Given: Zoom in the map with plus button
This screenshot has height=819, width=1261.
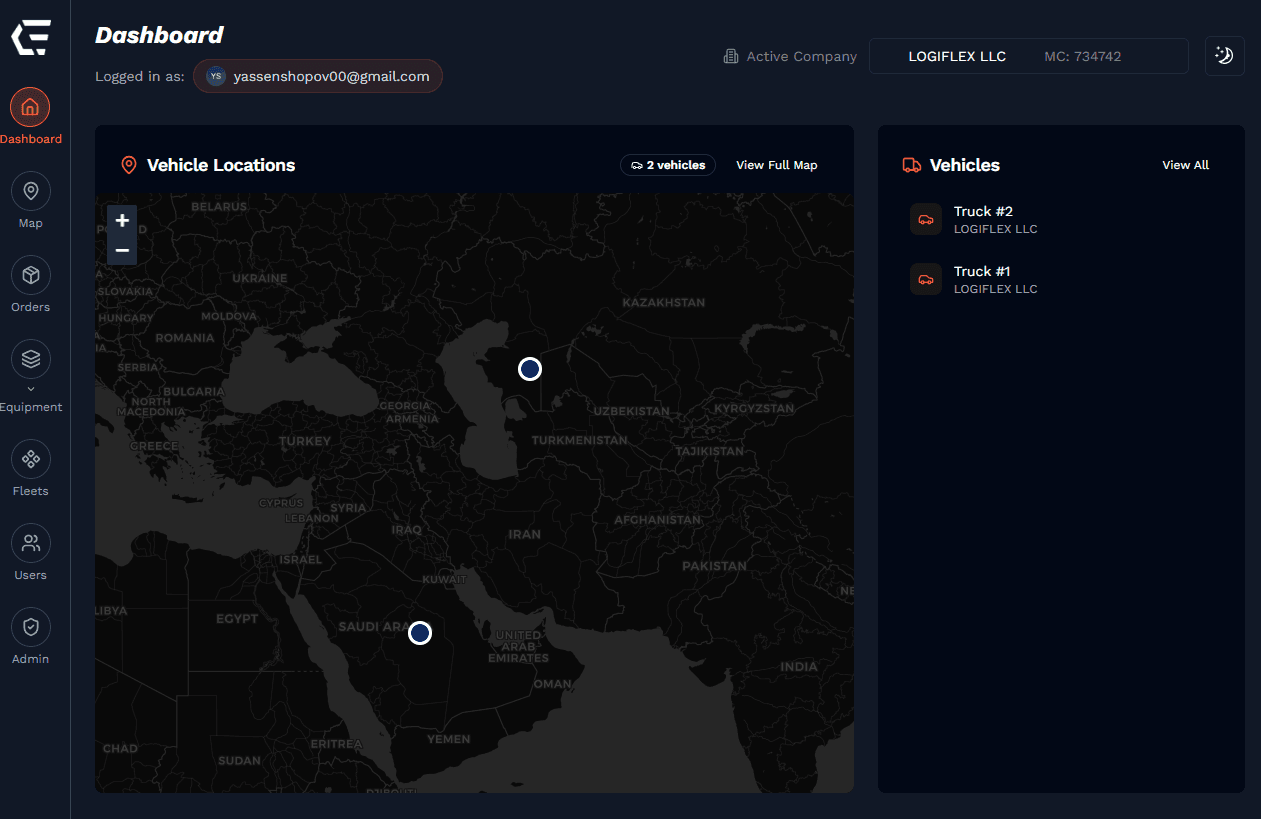Looking at the screenshot, I should 122,221.
